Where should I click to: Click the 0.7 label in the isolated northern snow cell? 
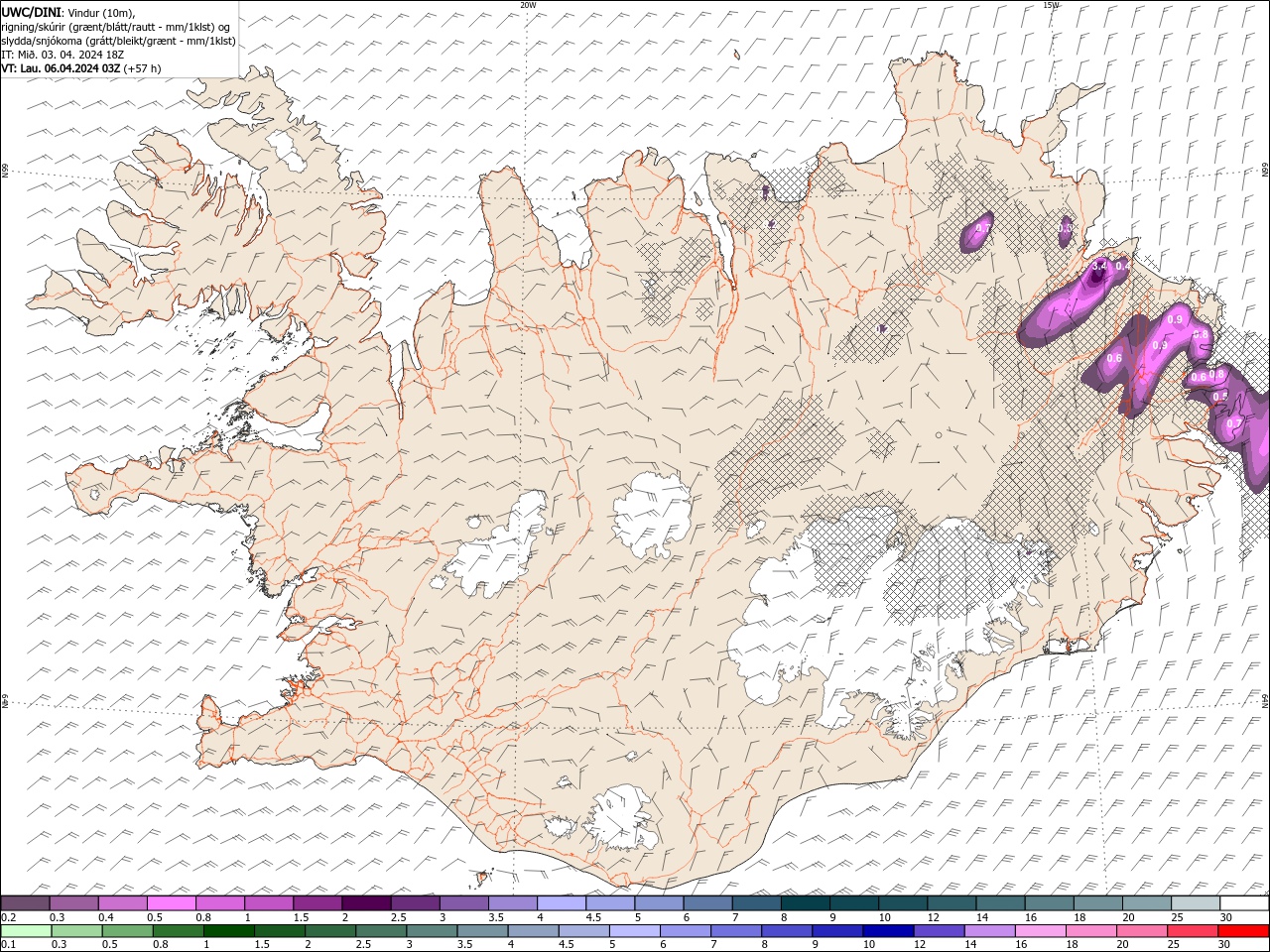(983, 228)
